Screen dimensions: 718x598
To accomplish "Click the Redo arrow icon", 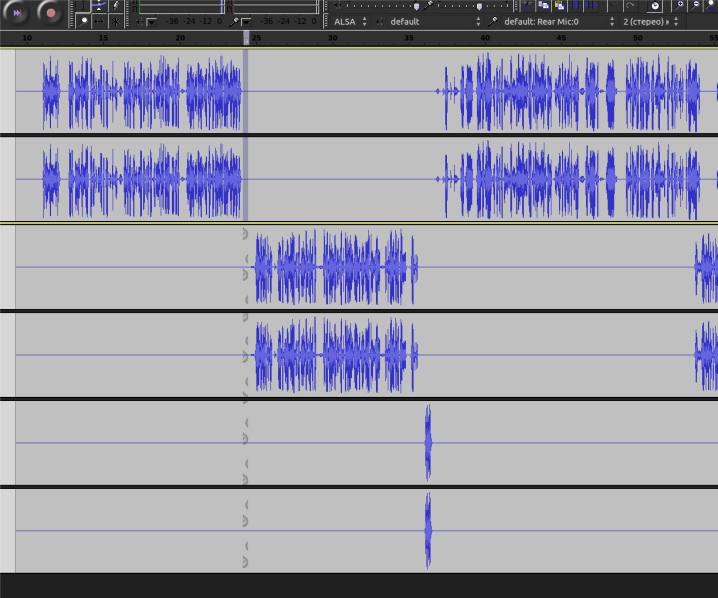I will pos(631,5).
